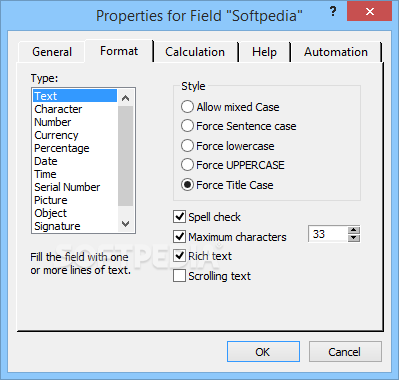
Task: Click the list scroll up arrow
Action: pos(126,98)
